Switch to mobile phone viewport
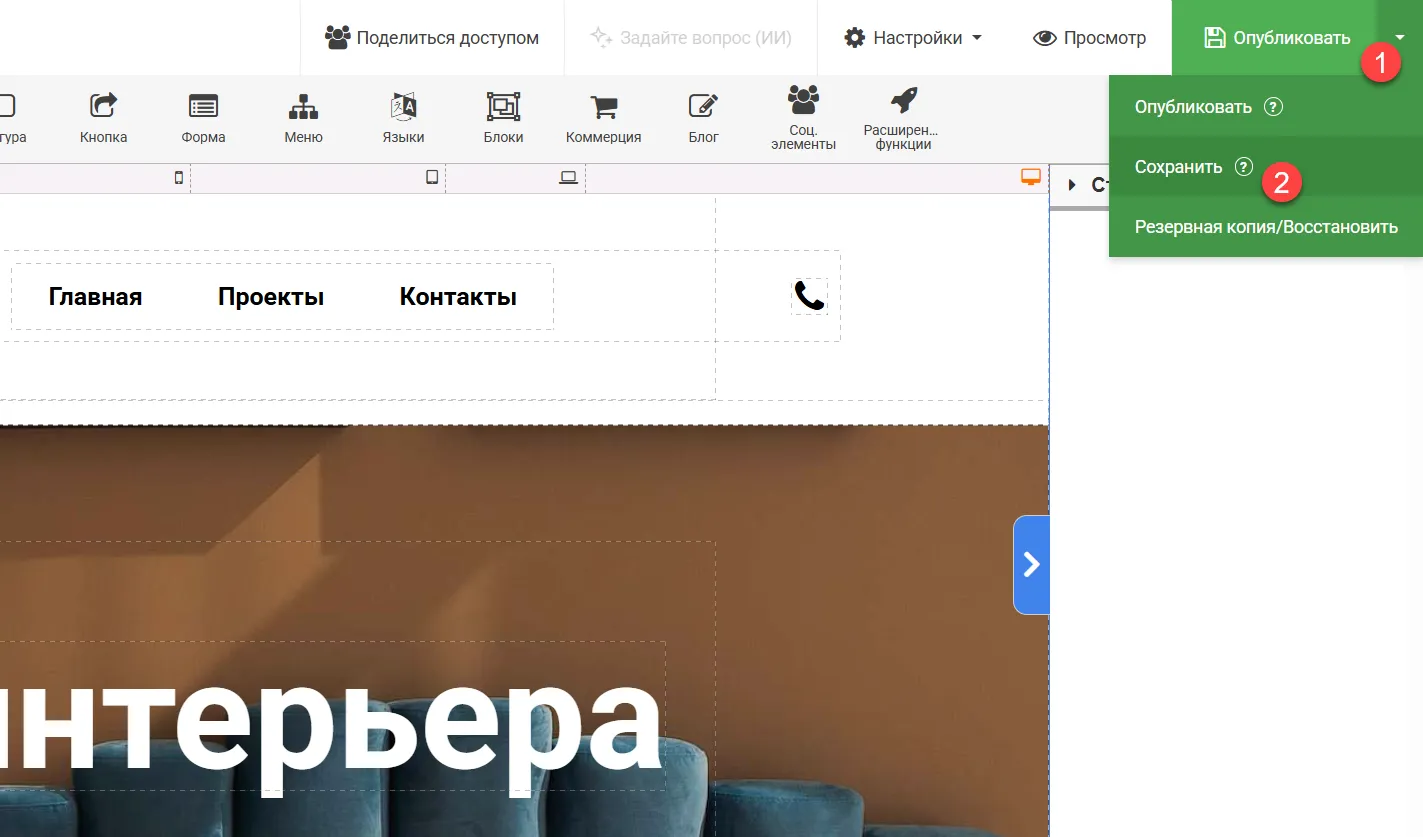The image size is (1423, 837). click(179, 178)
